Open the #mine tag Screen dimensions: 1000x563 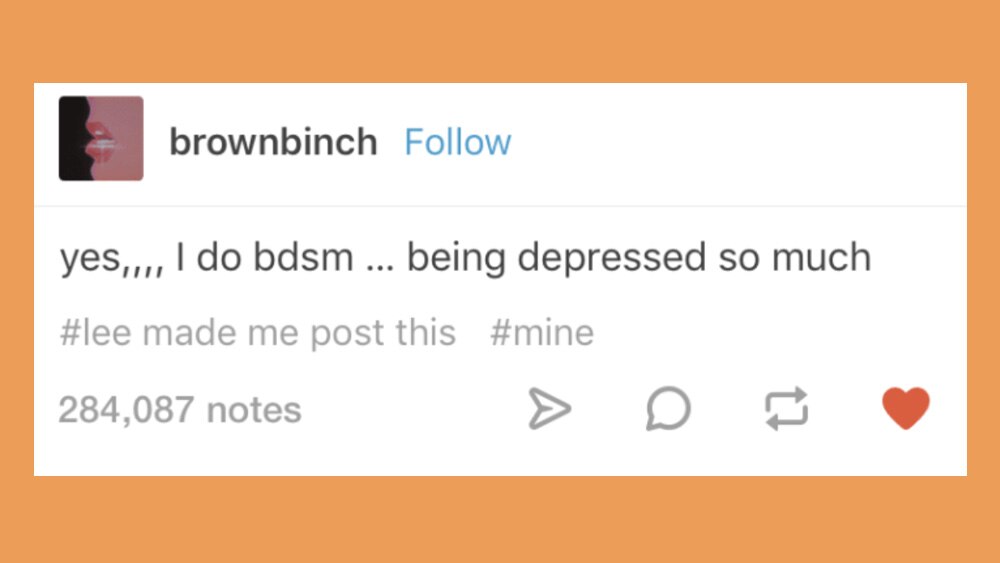tap(542, 332)
